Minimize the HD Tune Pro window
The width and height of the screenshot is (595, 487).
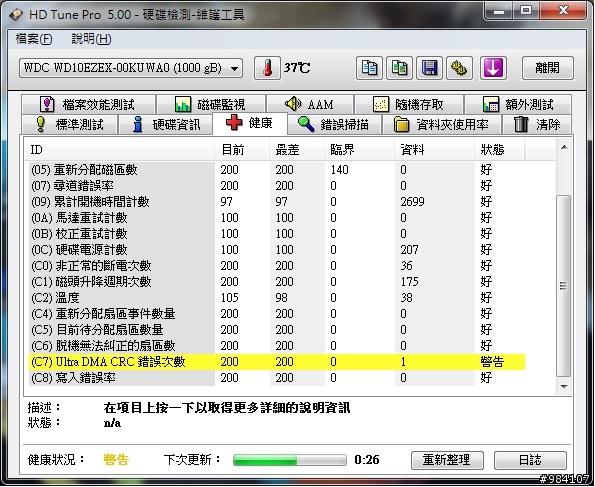[499, 11]
